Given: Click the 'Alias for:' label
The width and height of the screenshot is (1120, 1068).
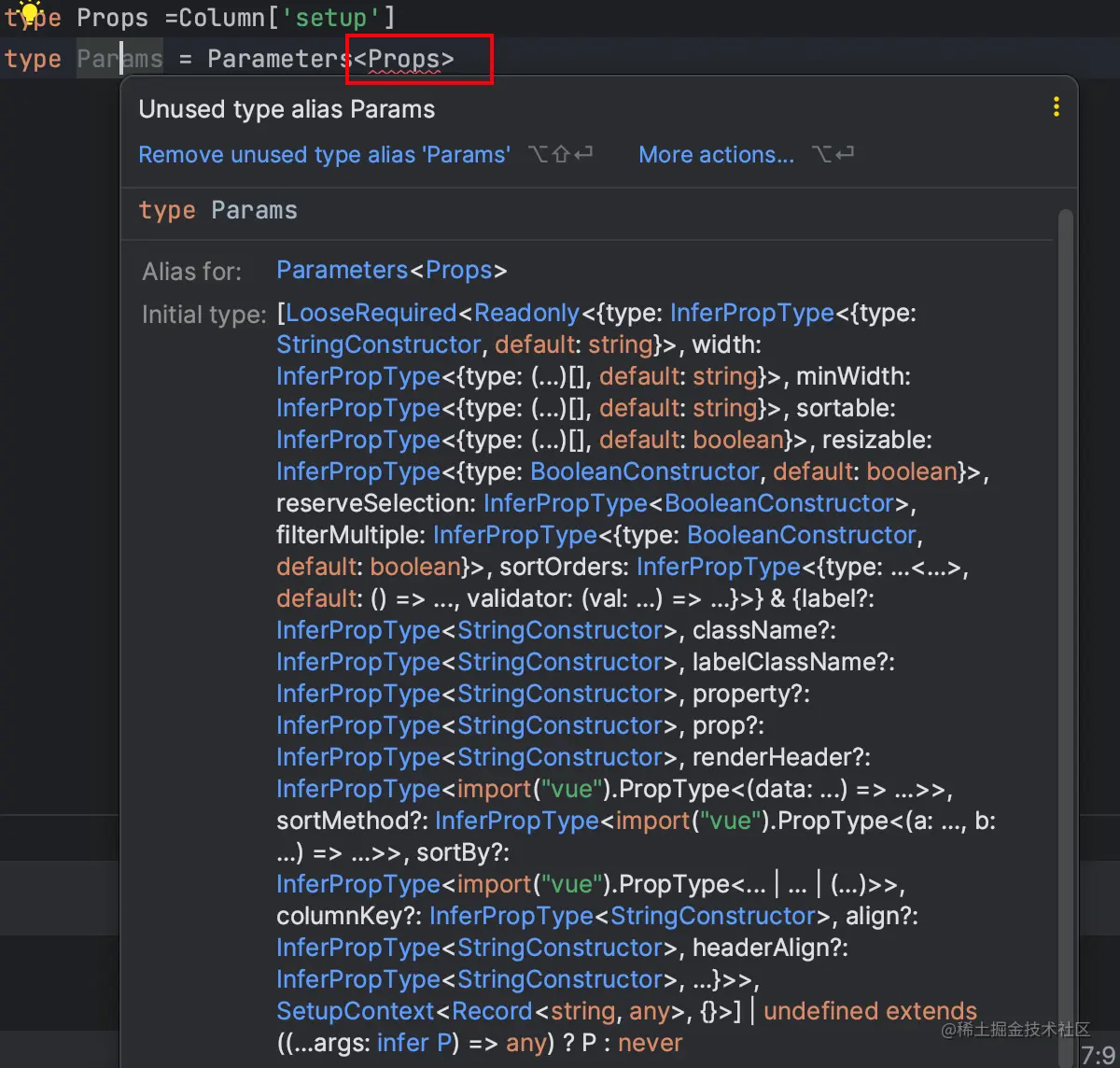Looking at the screenshot, I should tap(191, 272).
